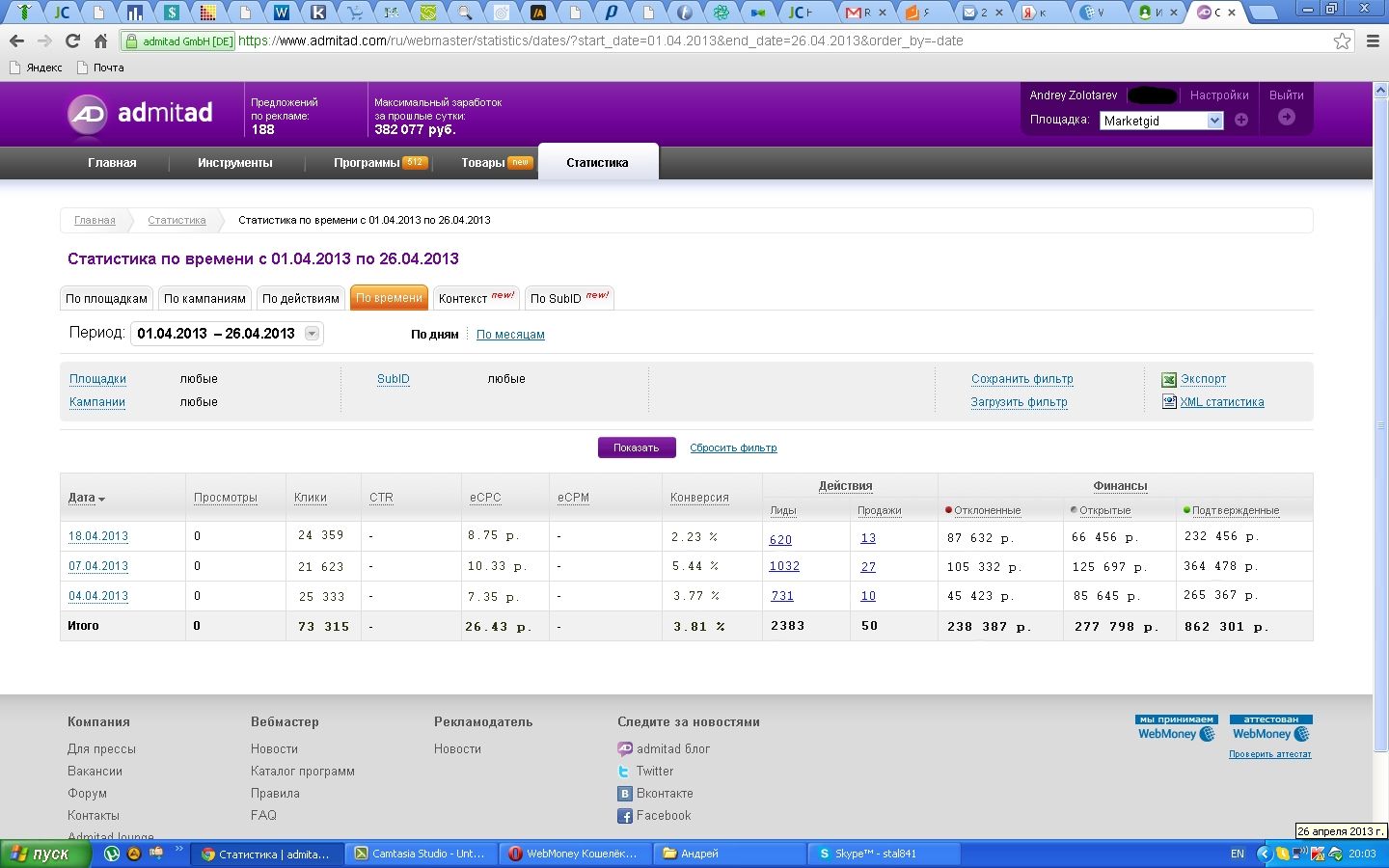
Task: Click the left WebMoney 'мы принимаем' badge
Action: tap(1177, 728)
